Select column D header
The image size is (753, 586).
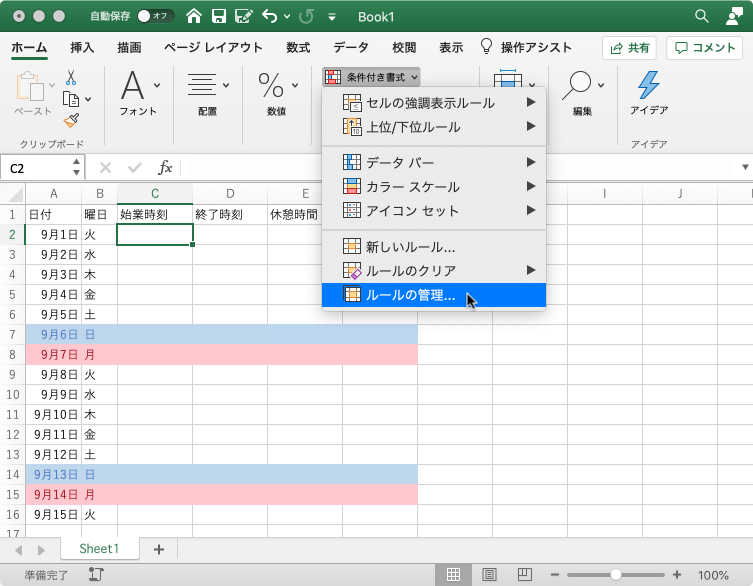[230, 194]
